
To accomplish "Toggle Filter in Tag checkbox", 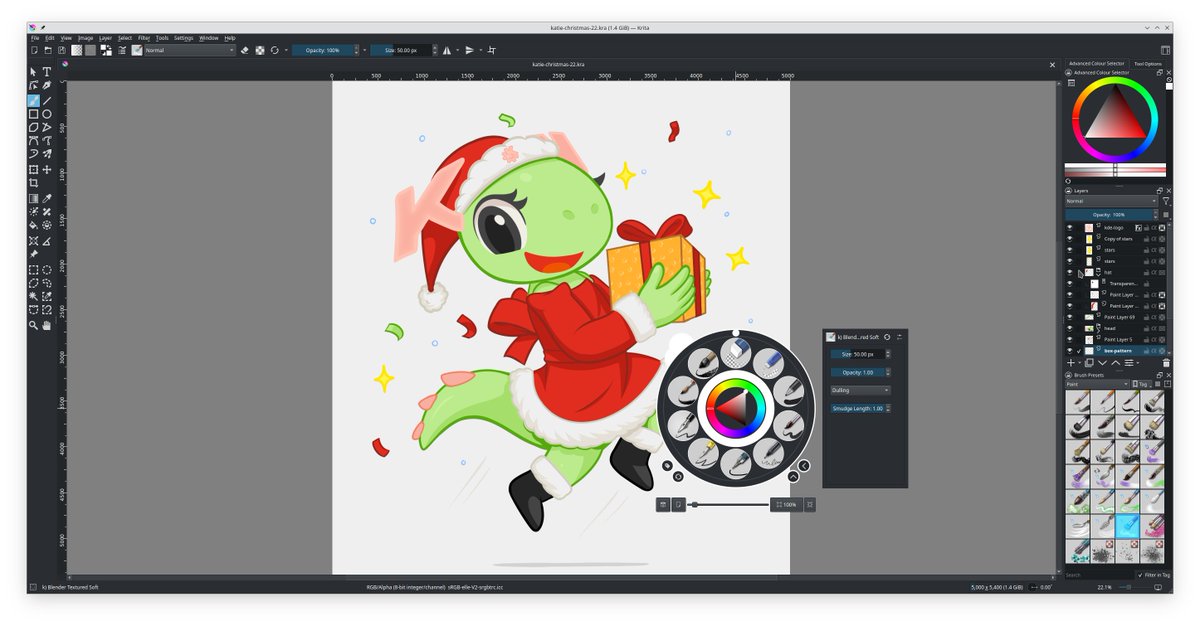I will [x=1141, y=575].
